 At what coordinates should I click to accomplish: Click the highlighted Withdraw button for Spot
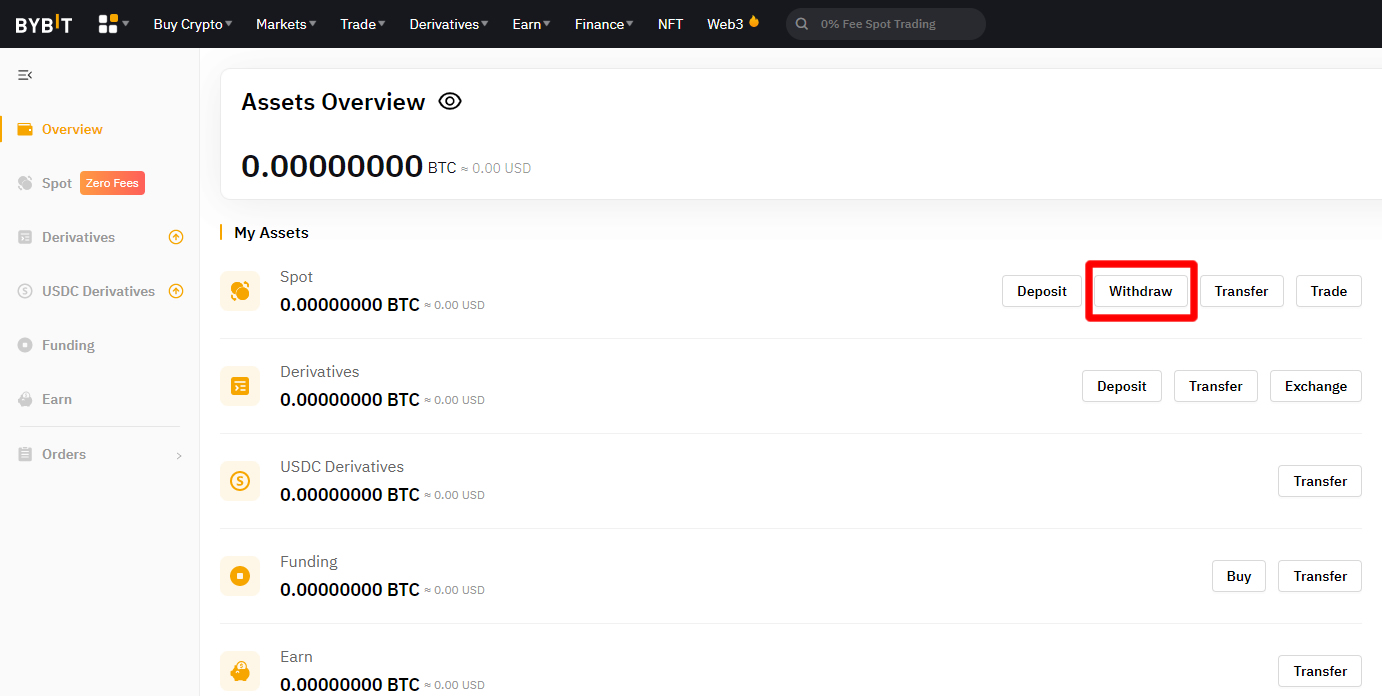[x=1140, y=290]
